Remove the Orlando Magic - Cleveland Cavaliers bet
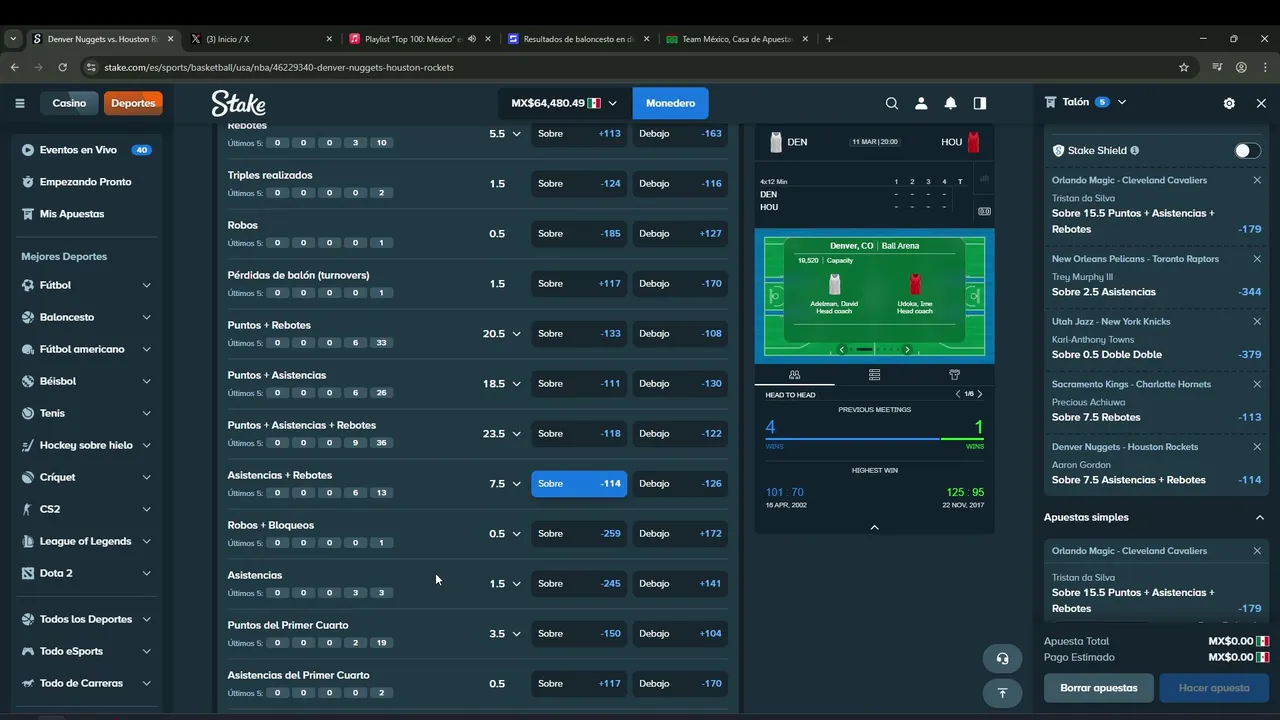Screen dimensions: 1280x720 point(1257,180)
